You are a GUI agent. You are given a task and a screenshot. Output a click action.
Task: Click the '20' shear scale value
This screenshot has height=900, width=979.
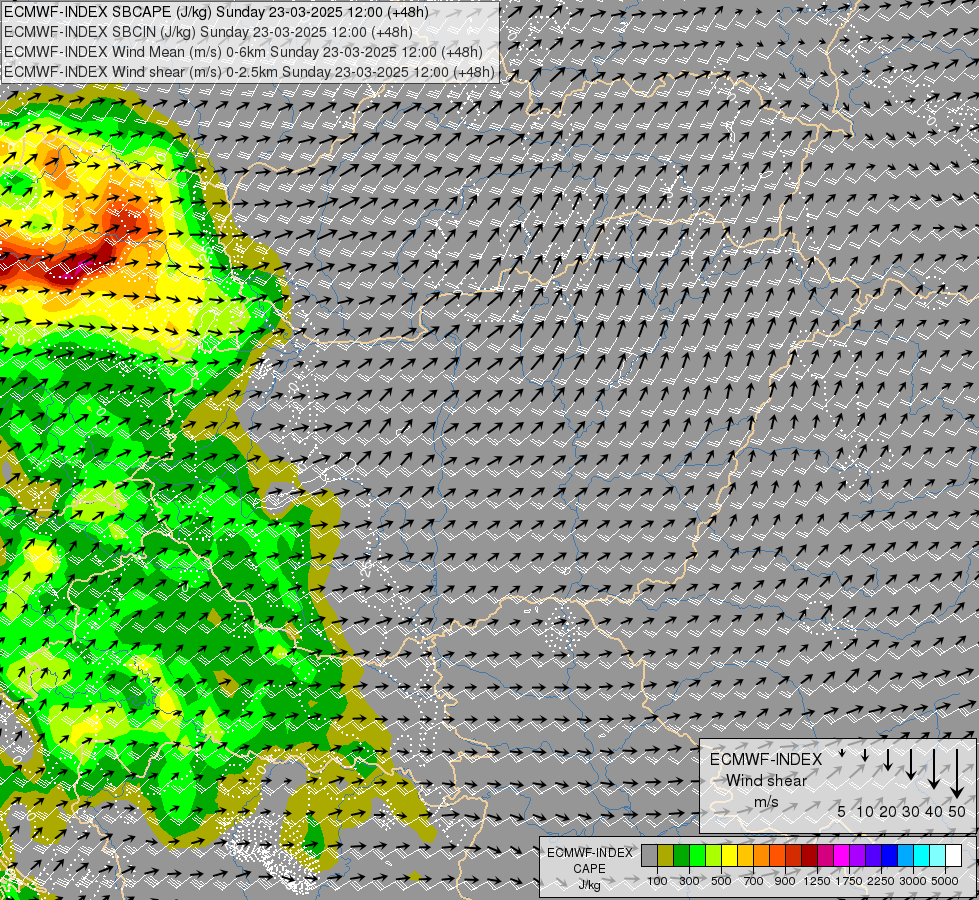point(888,811)
